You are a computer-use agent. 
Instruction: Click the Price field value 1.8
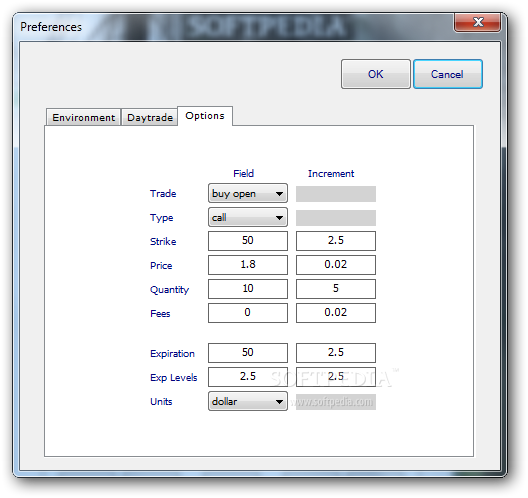click(248, 265)
